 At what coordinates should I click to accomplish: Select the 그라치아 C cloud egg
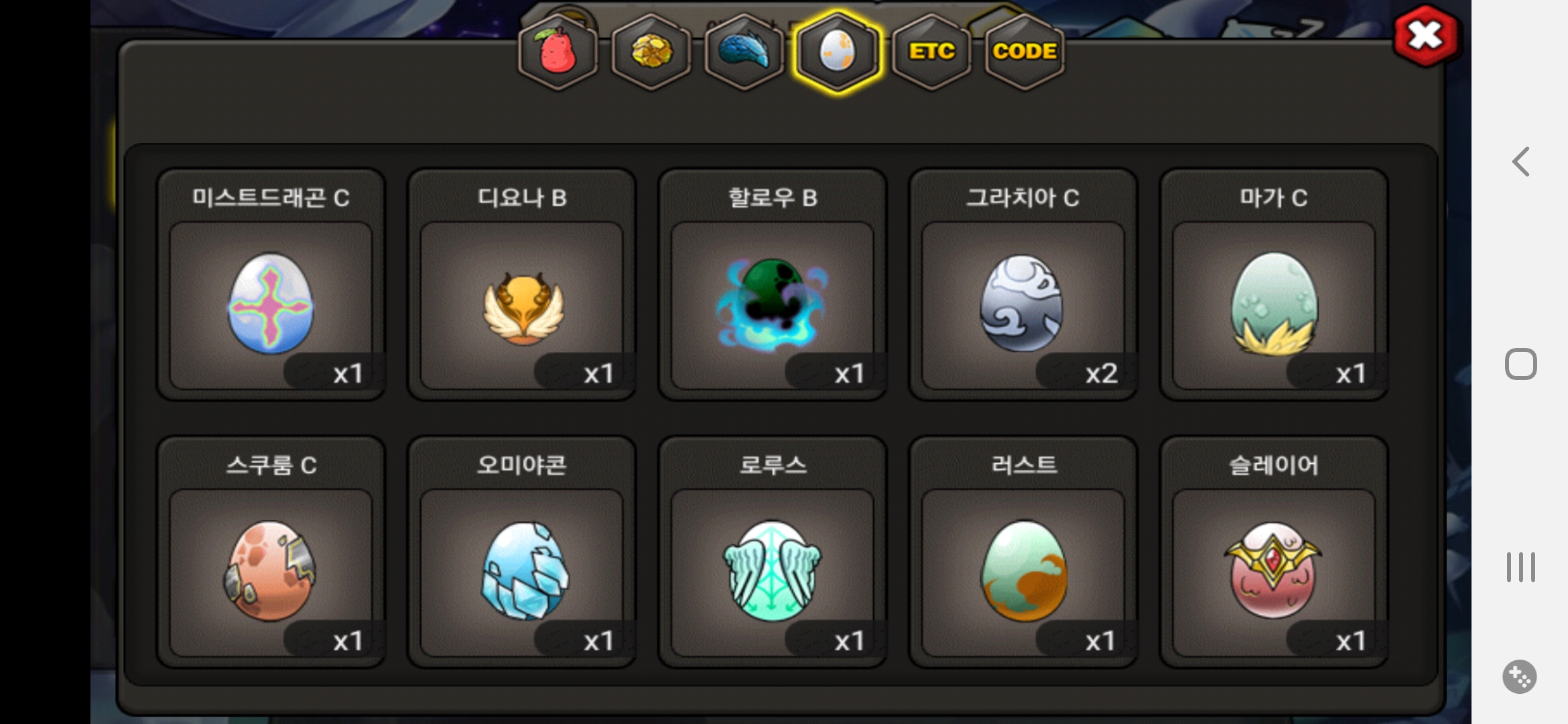[1023, 284]
